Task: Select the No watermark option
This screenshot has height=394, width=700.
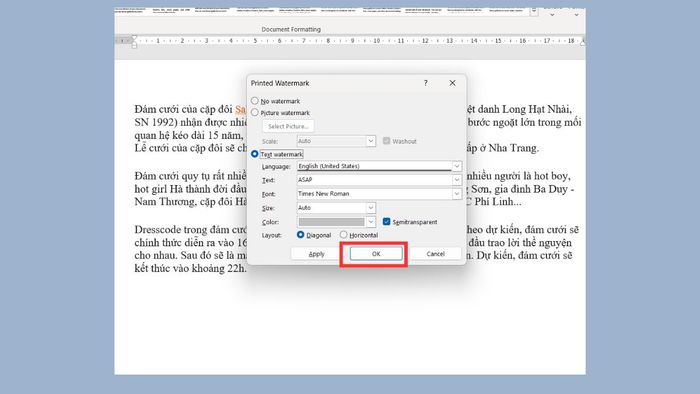Action: coord(255,101)
